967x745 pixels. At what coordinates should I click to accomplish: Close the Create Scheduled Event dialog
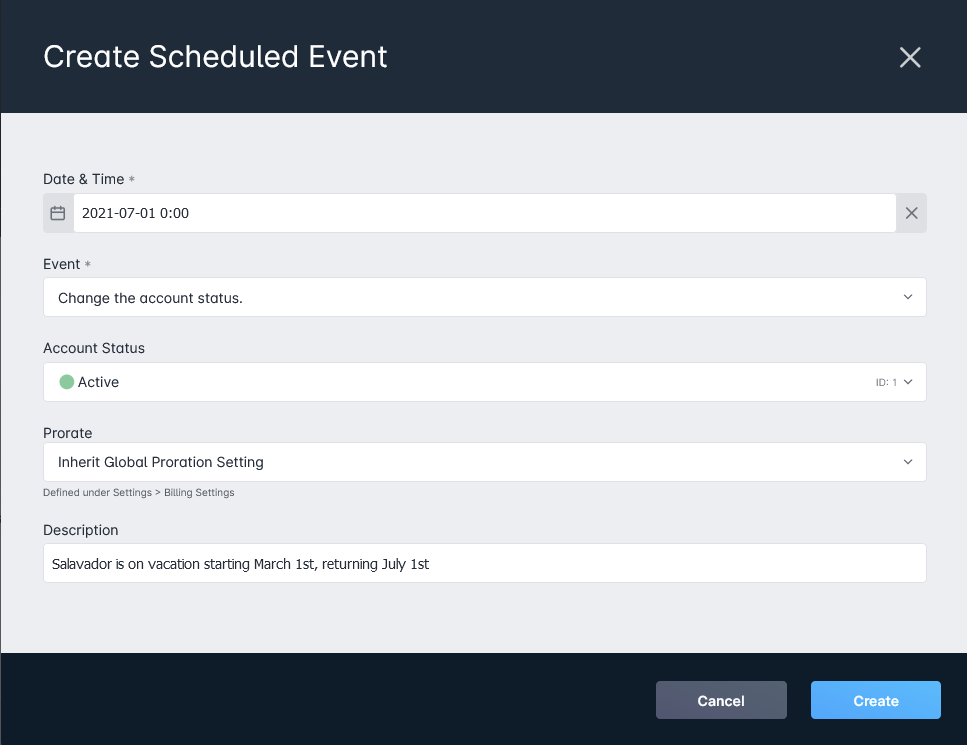click(x=910, y=57)
